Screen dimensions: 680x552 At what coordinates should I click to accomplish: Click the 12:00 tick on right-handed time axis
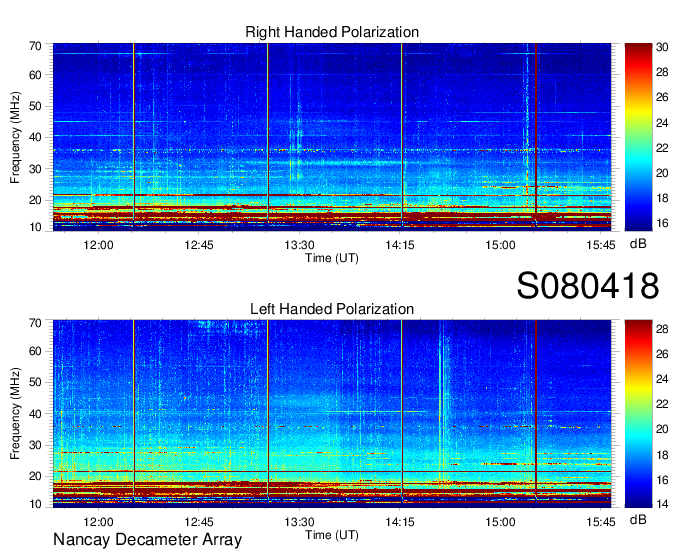tap(98, 245)
